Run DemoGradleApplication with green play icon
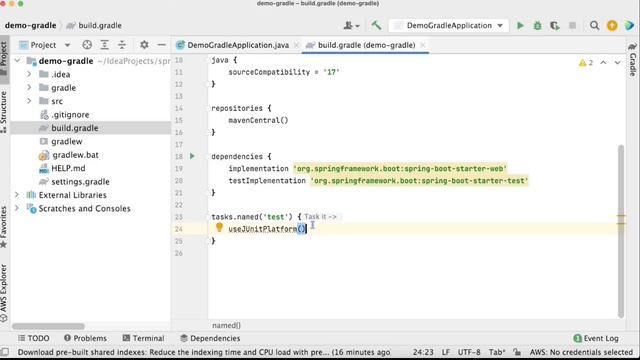 (x=520, y=25)
